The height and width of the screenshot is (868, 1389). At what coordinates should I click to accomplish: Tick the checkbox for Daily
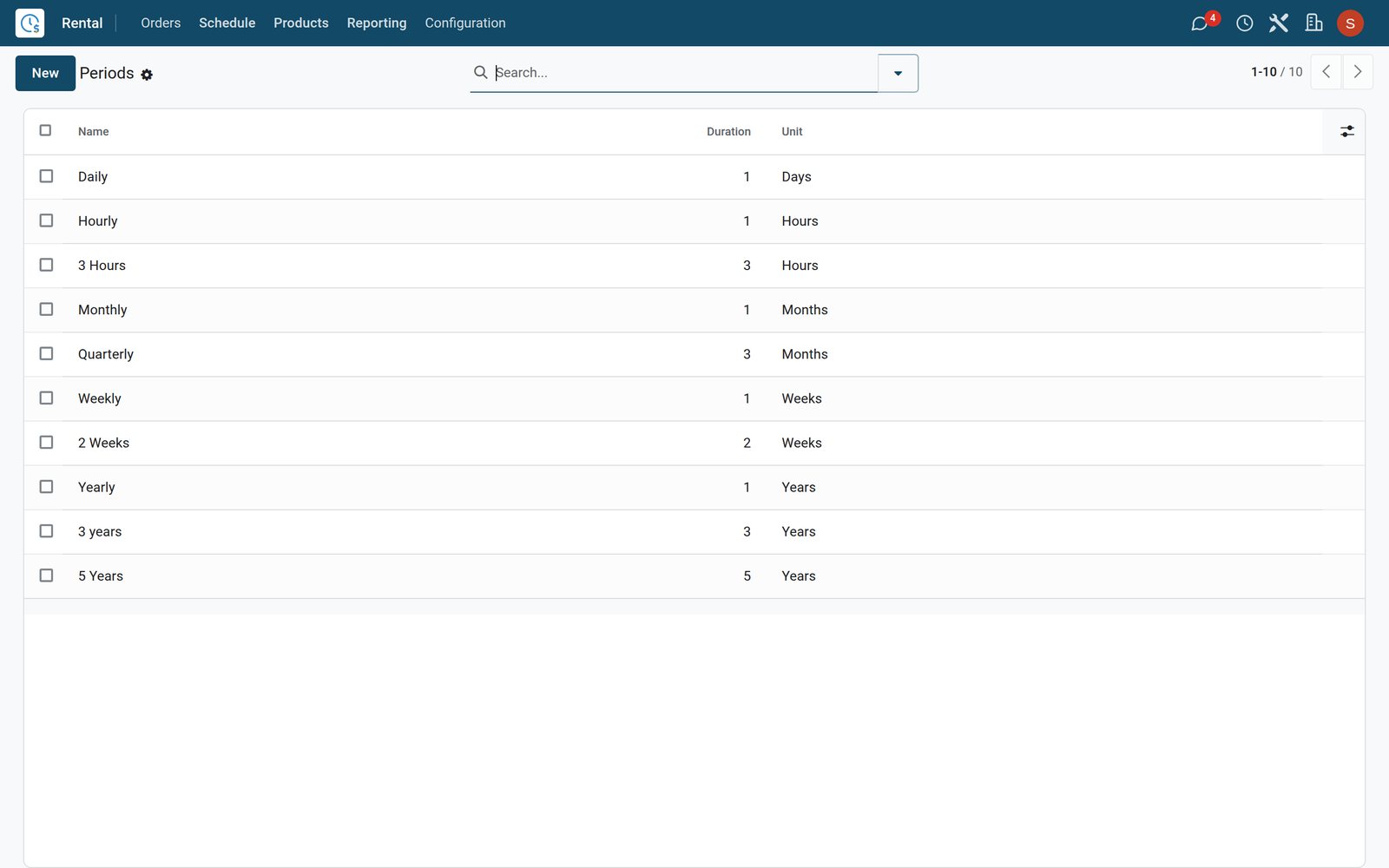[x=46, y=176]
